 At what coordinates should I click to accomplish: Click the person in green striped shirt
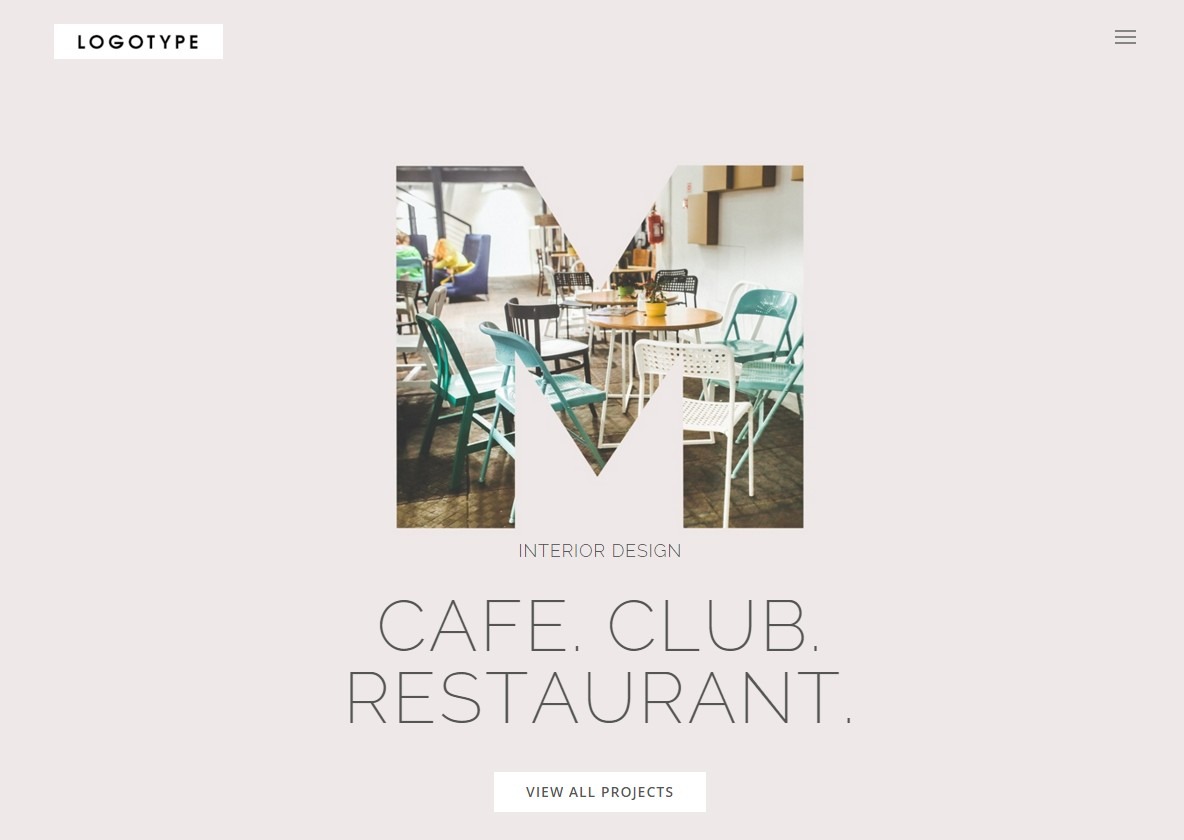tap(408, 259)
